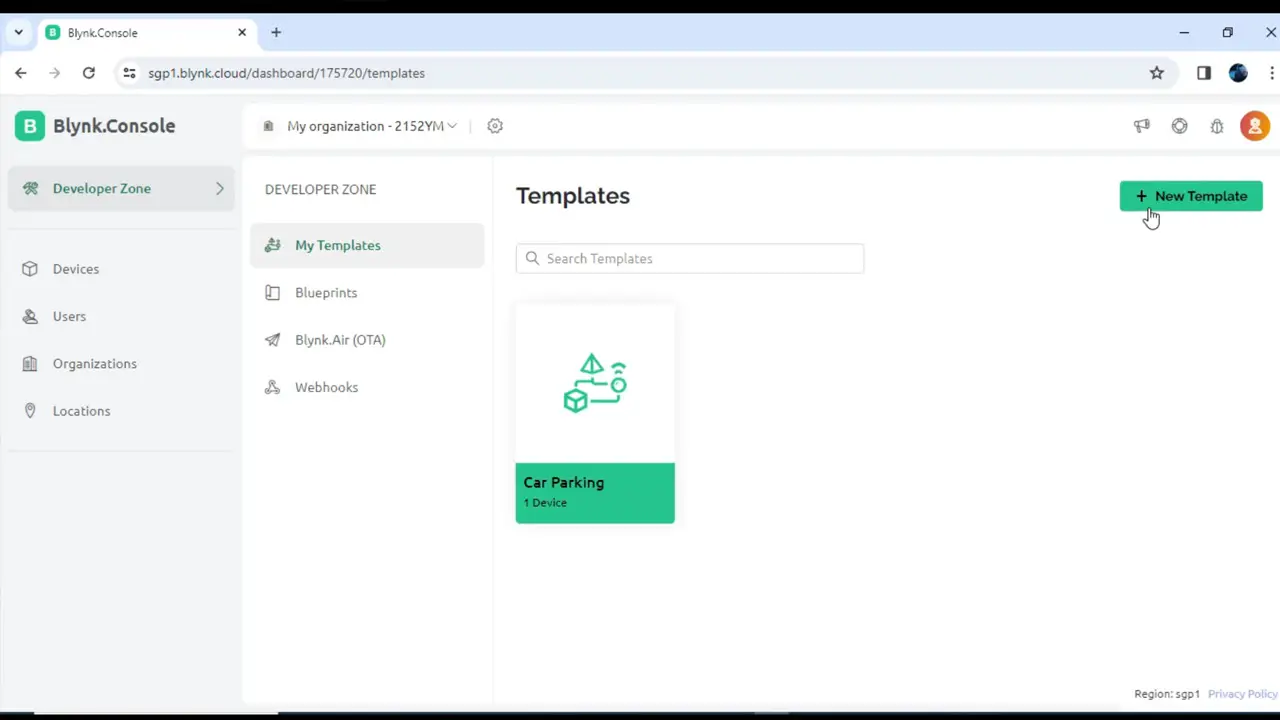Viewport: 1280px width, 720px height.
Task: Click the Blueprints icon
Action: pos(272,293)
